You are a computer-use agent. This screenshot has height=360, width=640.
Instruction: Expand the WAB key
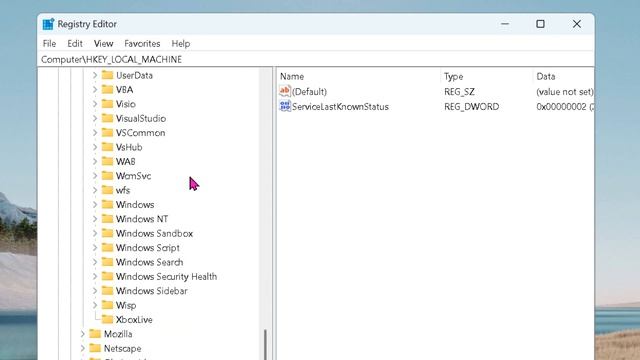(95, 162)
